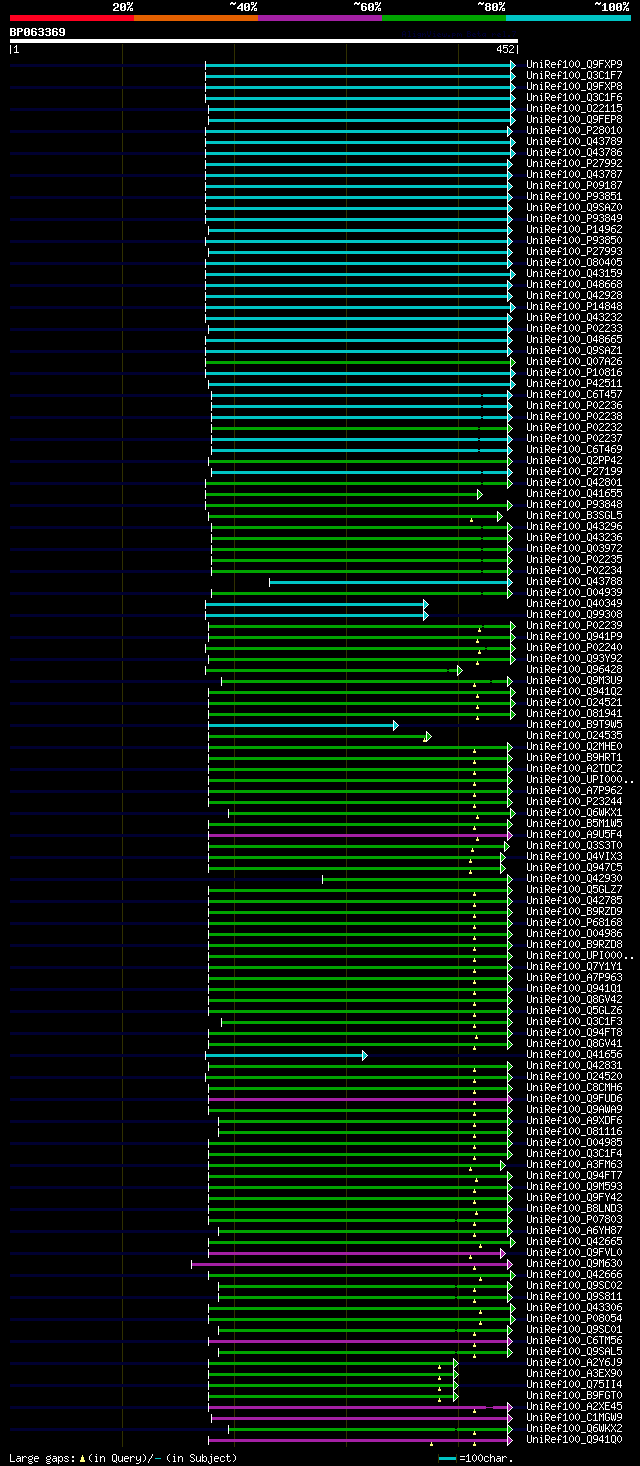Select hit UniRef100_C6T457
Viewport: 640px width, 1466px height.
tap(574, 394)
